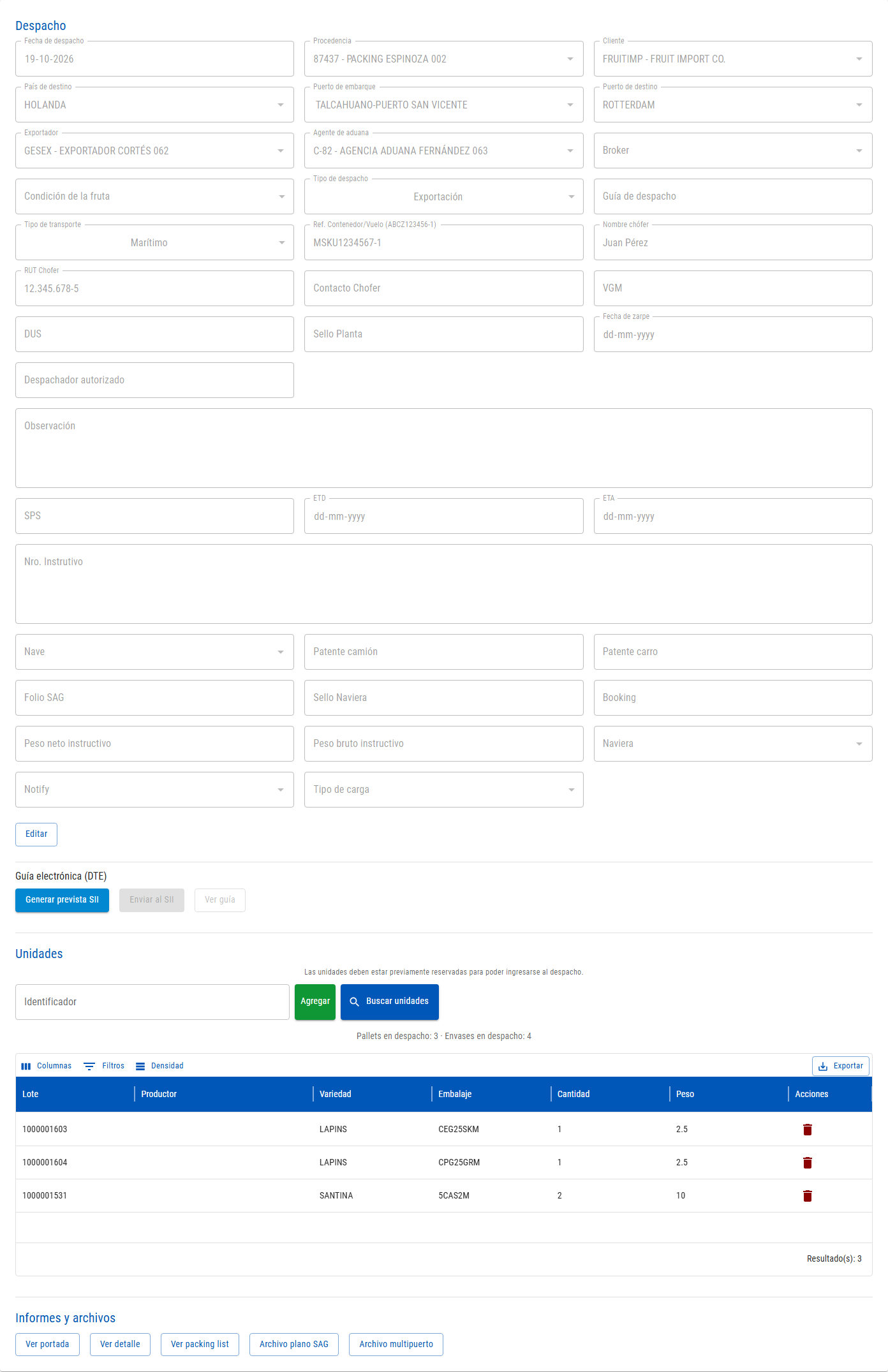The height and width of the screenshot is (1372, 888).
Task: Click the VGM input field
Action: click(732, 288)
